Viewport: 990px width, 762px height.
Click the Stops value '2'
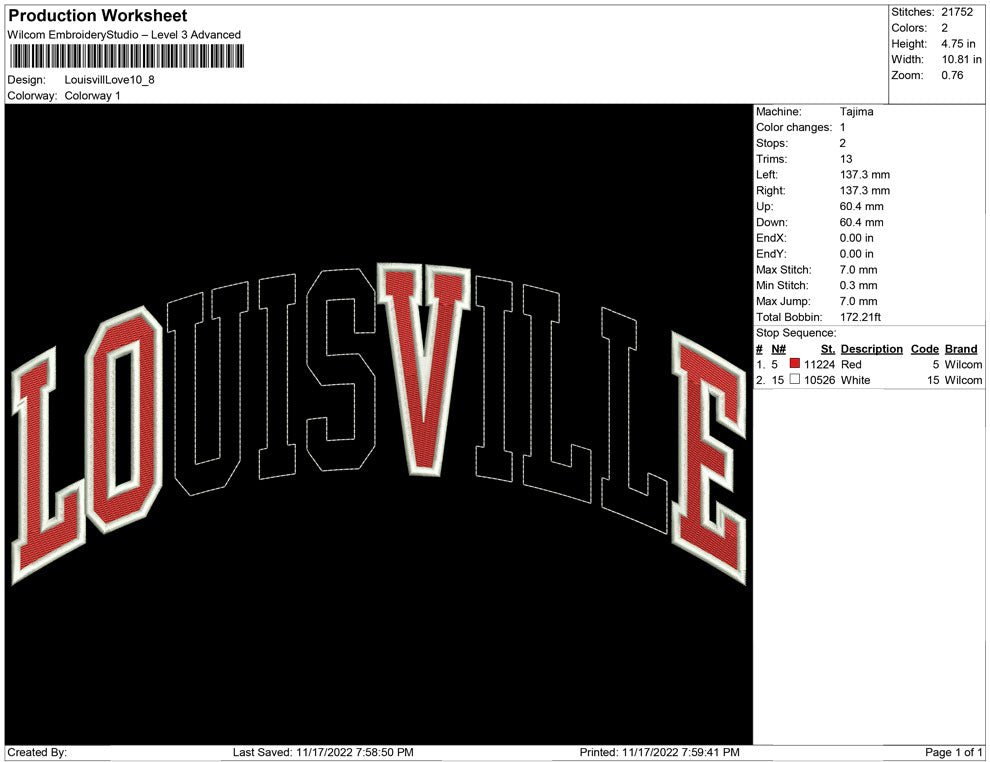843,143
